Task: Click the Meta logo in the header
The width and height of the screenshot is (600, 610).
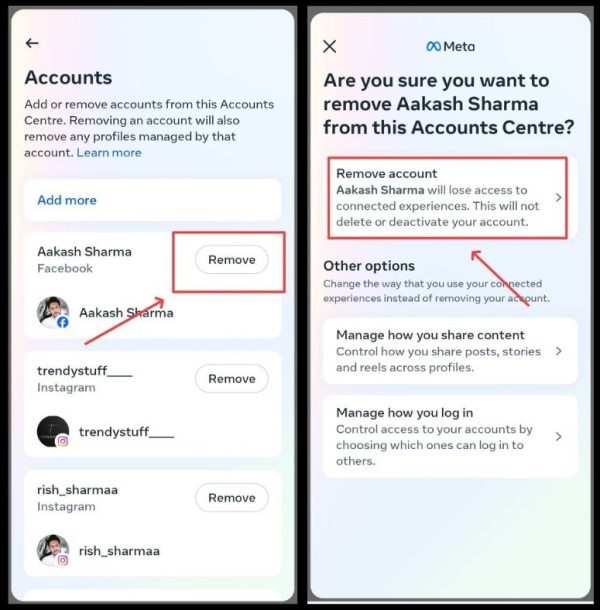Action: click(450, 46)
